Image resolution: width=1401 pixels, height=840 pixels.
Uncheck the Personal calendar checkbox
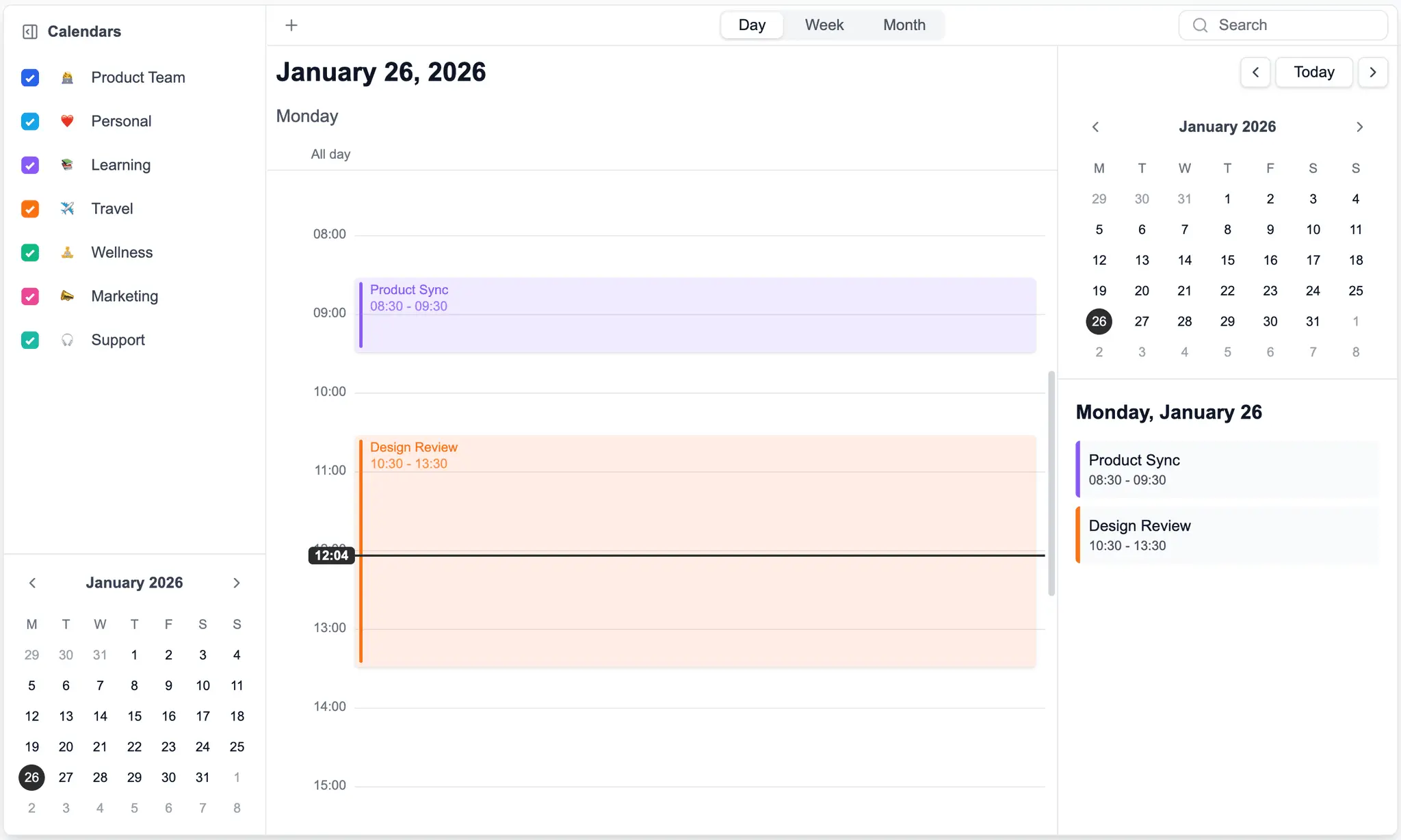[30, 121]
